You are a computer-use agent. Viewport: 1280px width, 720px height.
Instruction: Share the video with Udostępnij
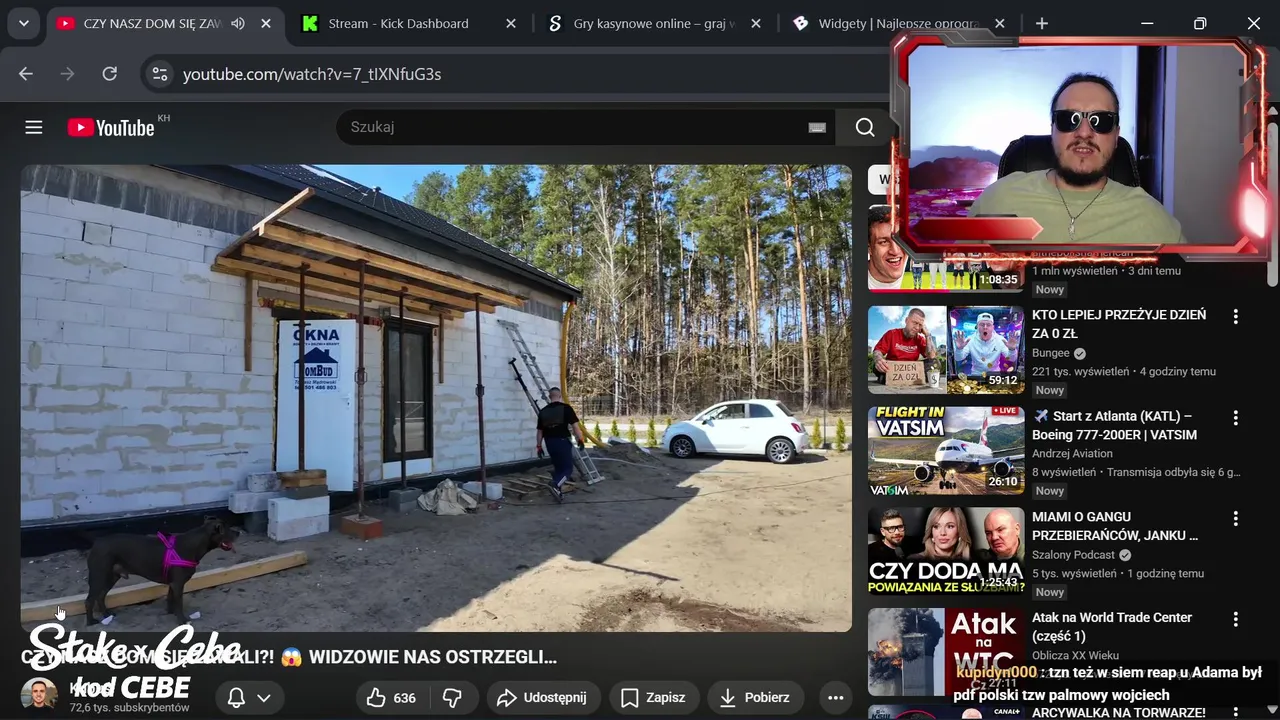pyautogui.click(x=543, y=698)
